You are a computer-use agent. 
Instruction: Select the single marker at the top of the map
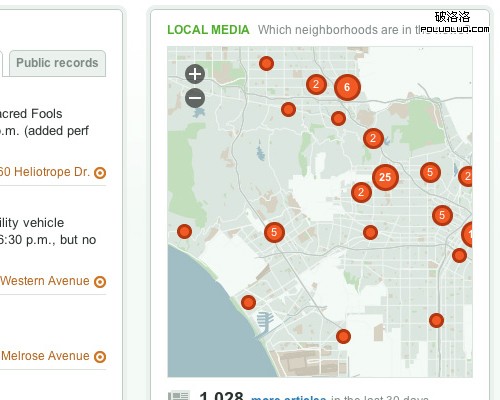click(266, 63)
